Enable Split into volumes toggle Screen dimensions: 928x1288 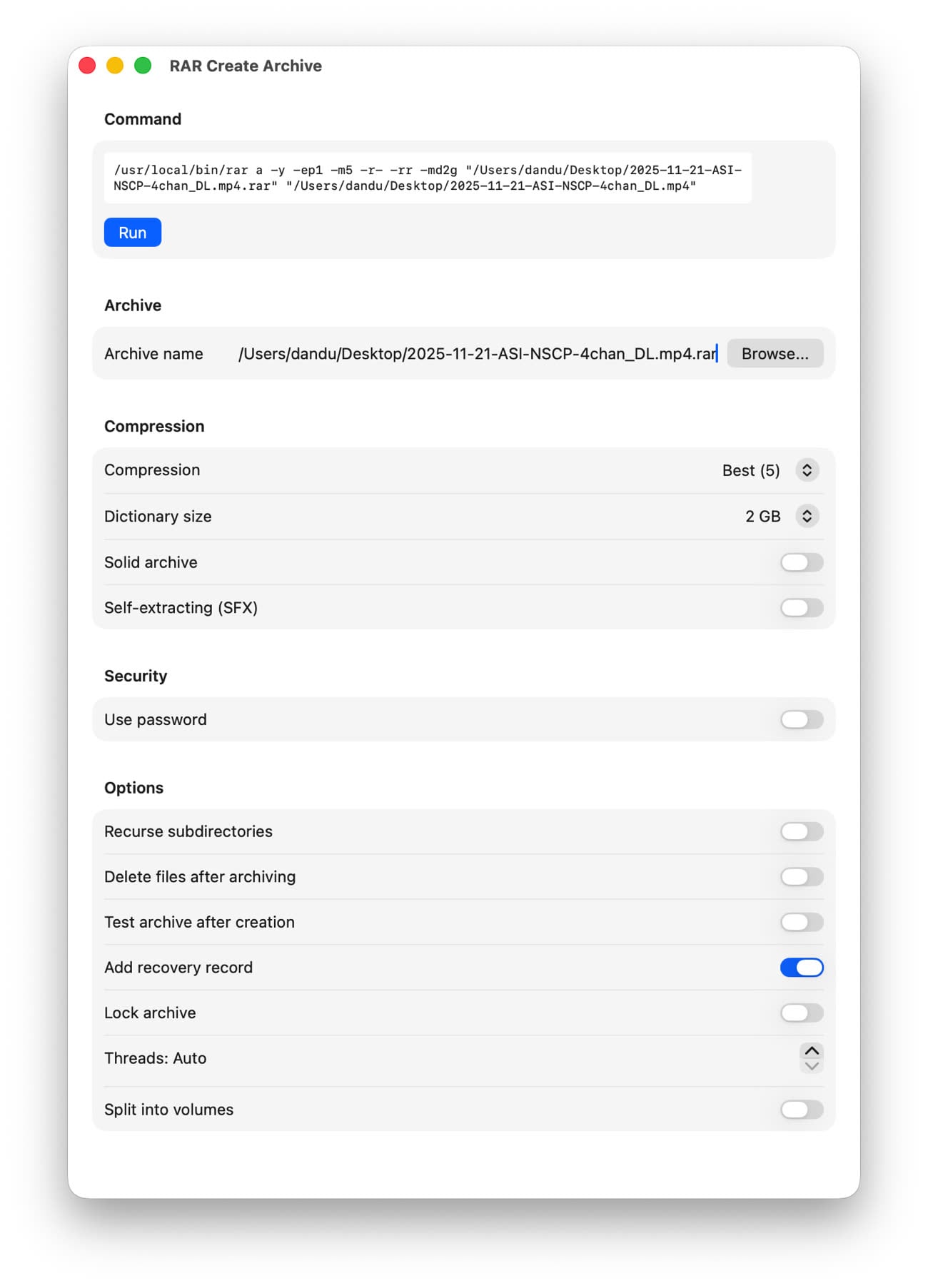tap(801, 1110)
